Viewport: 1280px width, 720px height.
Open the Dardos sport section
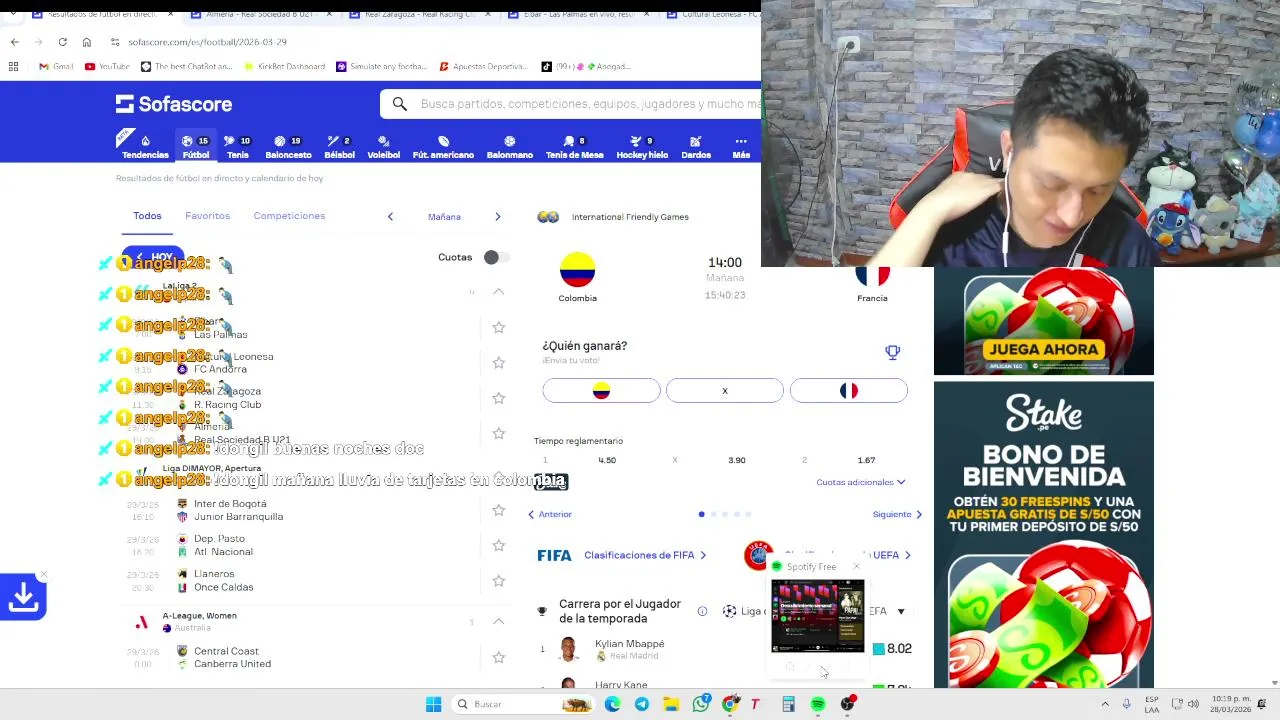pos(696,147)
